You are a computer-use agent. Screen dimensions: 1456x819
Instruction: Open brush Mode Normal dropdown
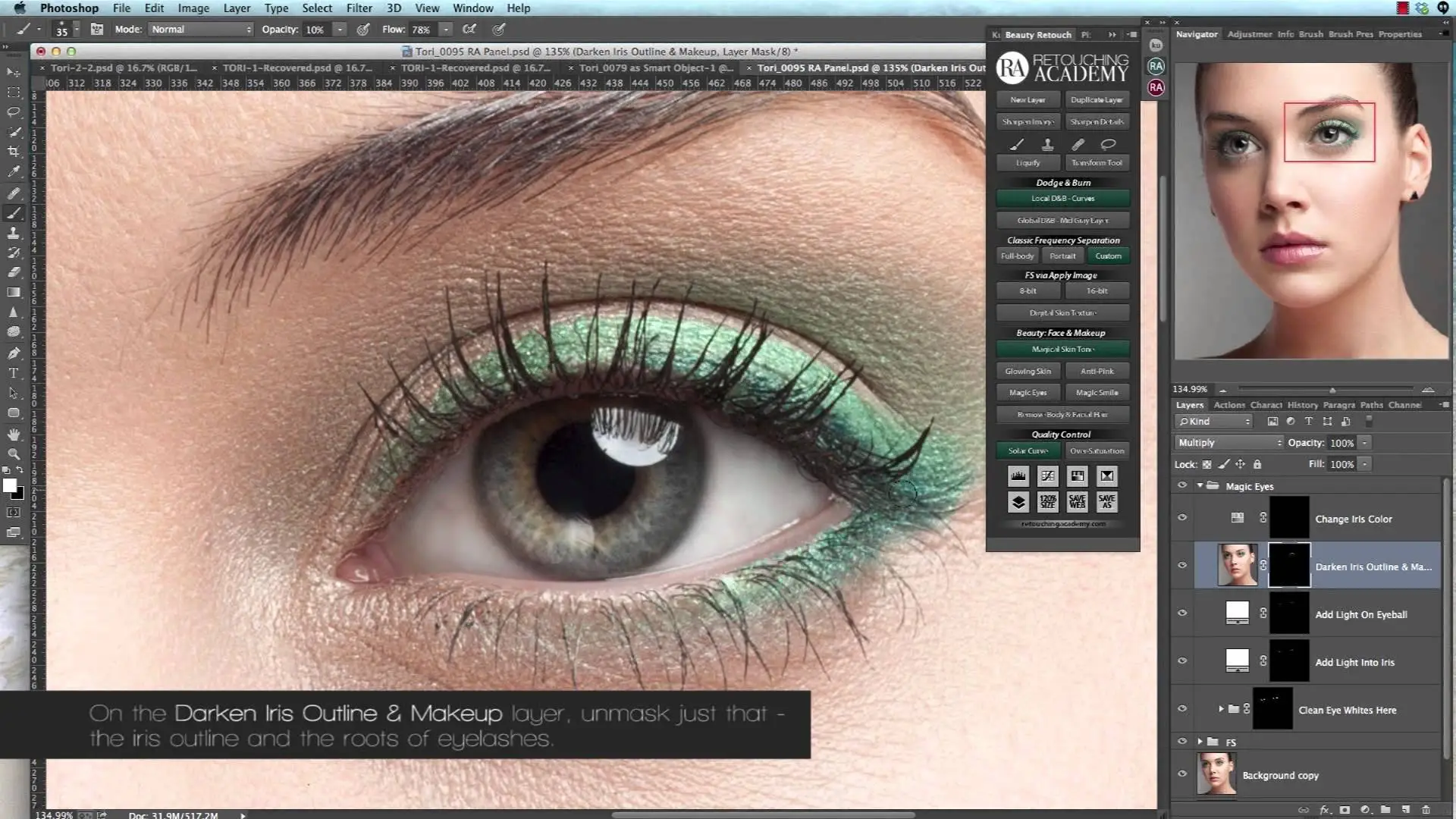click(201, 30)
